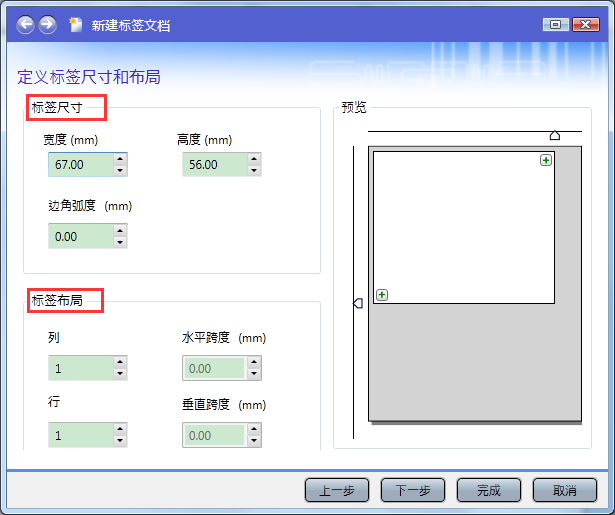Image resolution: width=615 pixels, height=515 pixels.
Task: Click the 预览 panel heading
Action: tap(354, 107)
